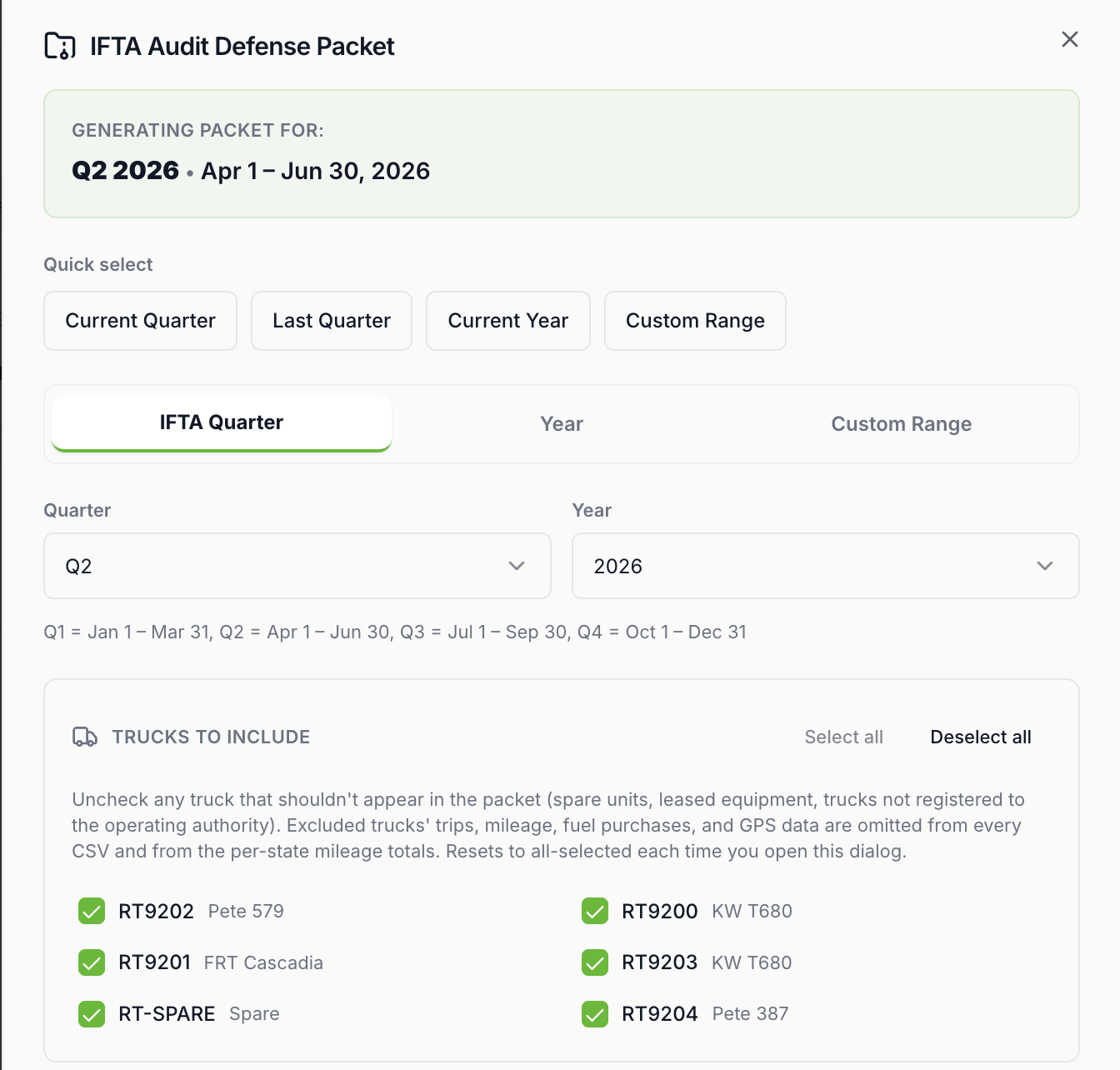Close the IFTA Audit Defense Packet dialog
The height and width of the screenshot is (1070, 1120).
[x=1070, y=39]
